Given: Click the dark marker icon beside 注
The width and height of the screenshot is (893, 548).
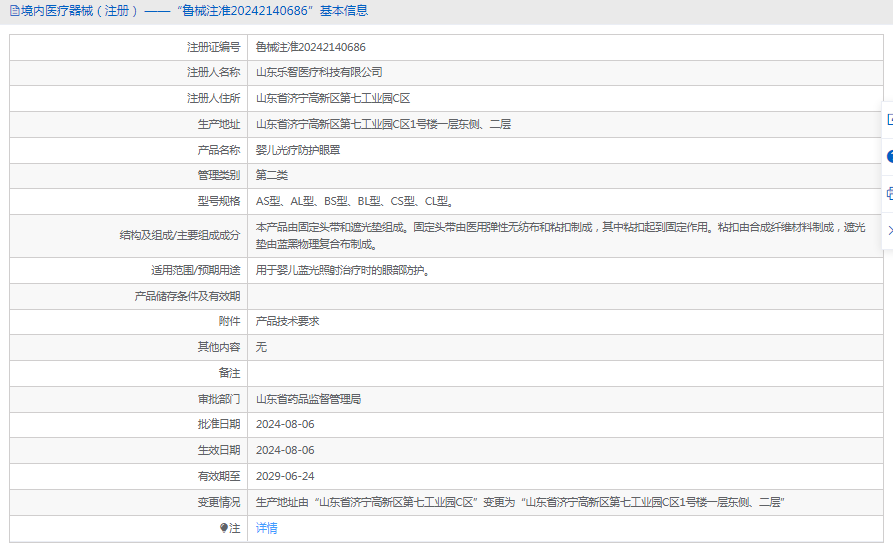Looking at the screenshot, I should click(x=224, y=528).
